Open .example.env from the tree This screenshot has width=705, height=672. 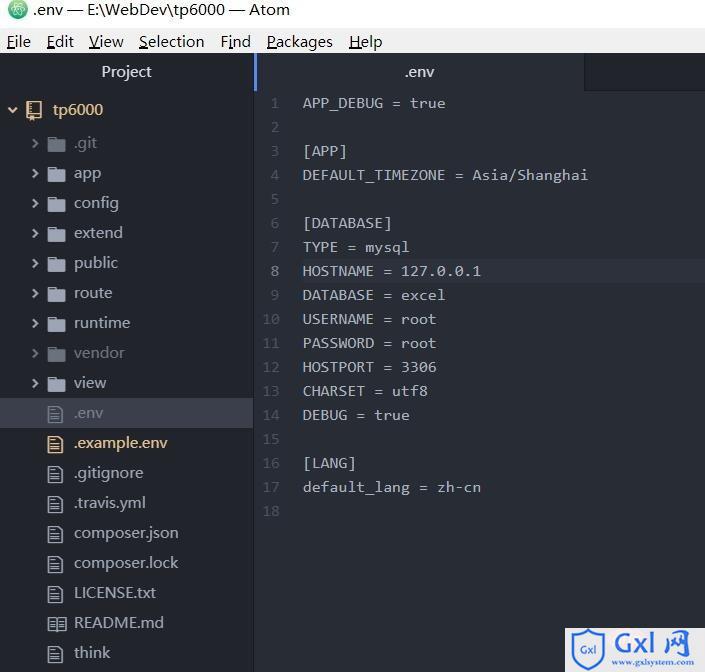(120, 443)
